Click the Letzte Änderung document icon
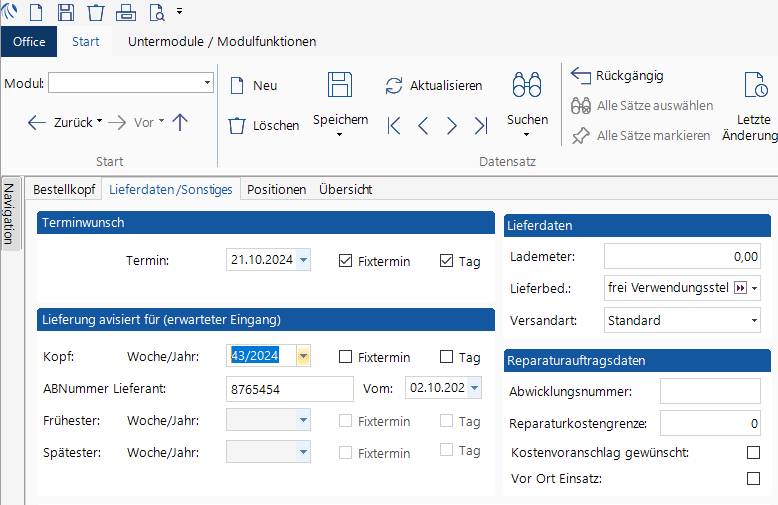778x505 pixels. point(756,85)
